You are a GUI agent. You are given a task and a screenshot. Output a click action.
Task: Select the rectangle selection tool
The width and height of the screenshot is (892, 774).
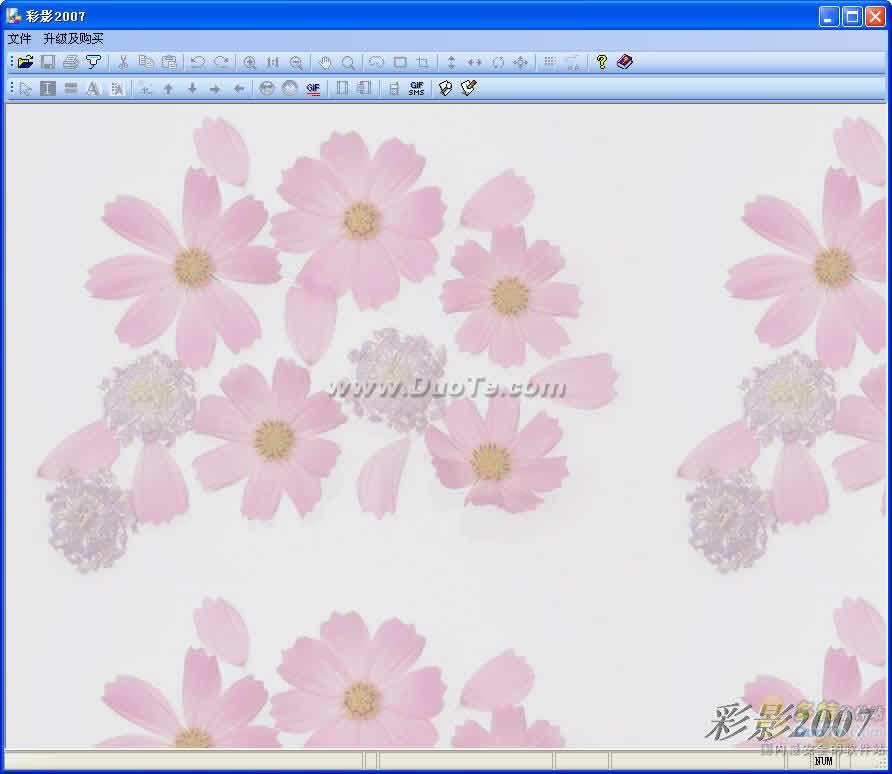[x=400, y=62]
